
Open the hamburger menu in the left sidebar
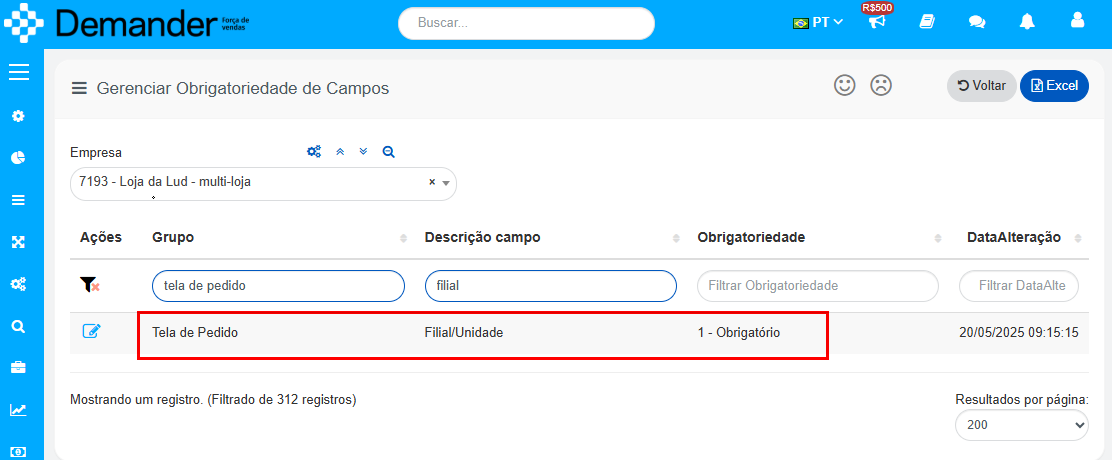(x=19, y=72)
